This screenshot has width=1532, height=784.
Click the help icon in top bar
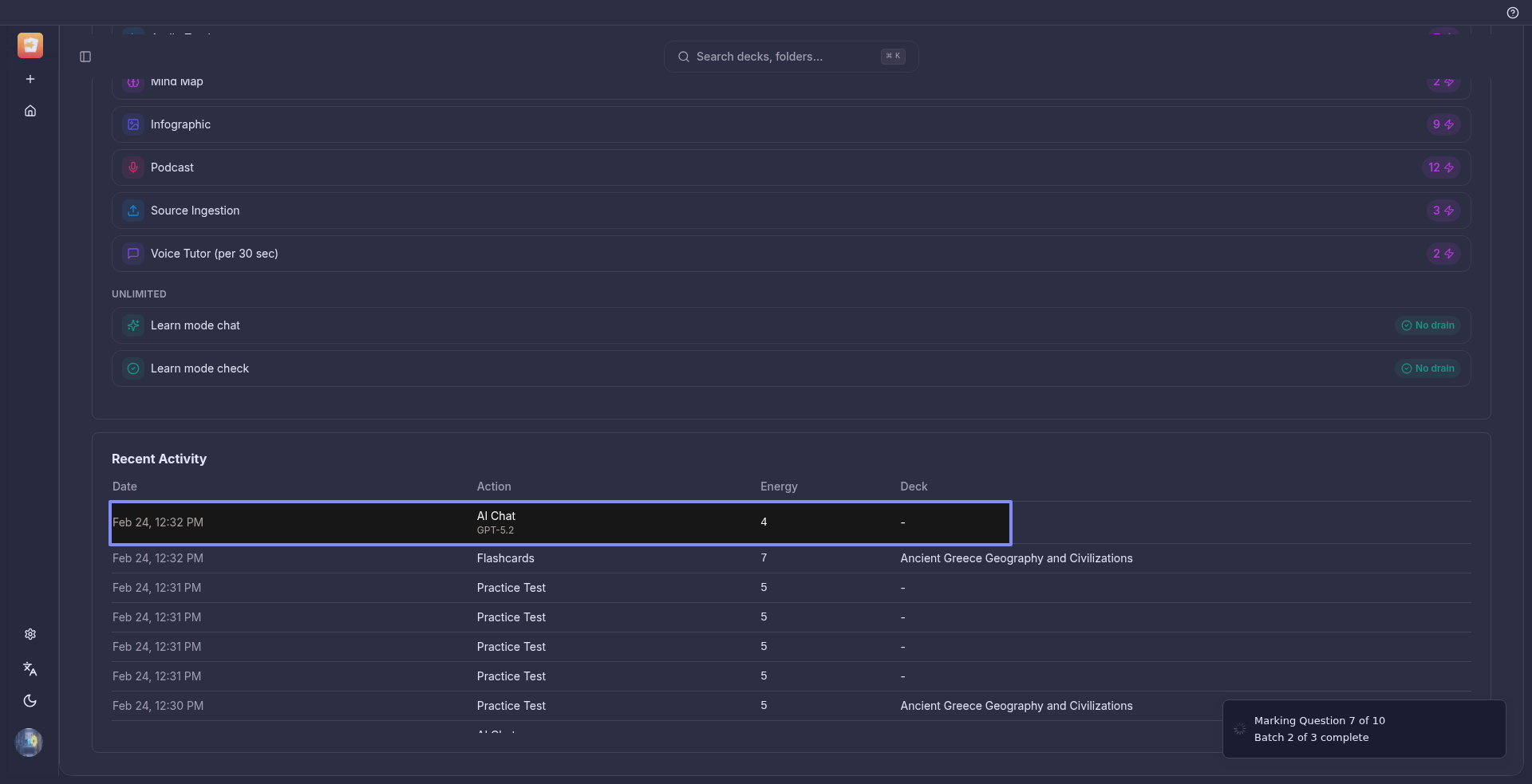click(1512, 13)
